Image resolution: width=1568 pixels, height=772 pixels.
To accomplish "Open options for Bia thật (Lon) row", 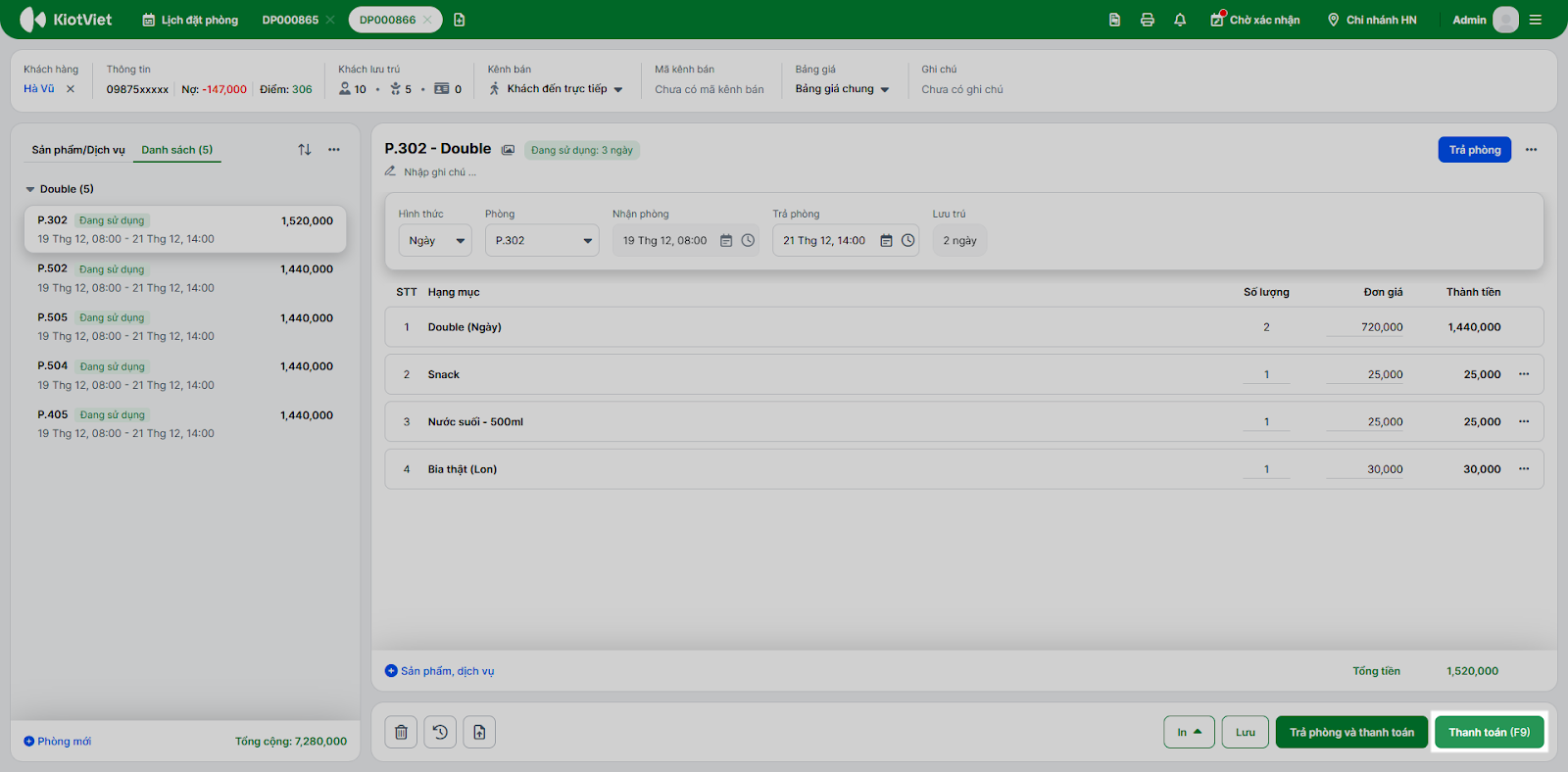I will coord(1524,469).
